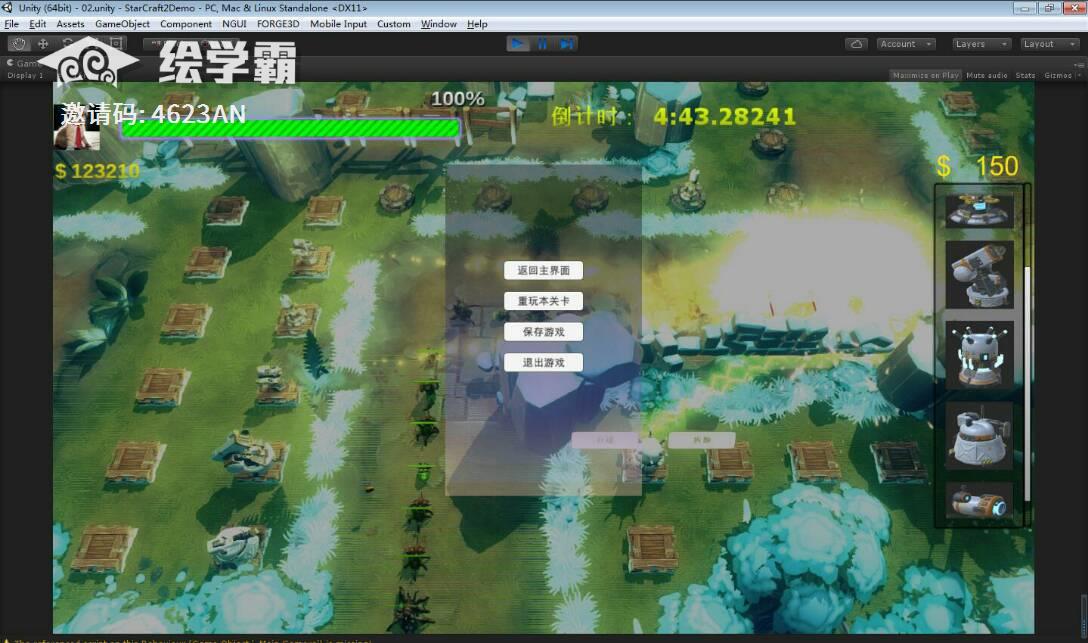The image size is (1088, 643).
Task: Open the Cloud services icon
Action: coord(856,44)
